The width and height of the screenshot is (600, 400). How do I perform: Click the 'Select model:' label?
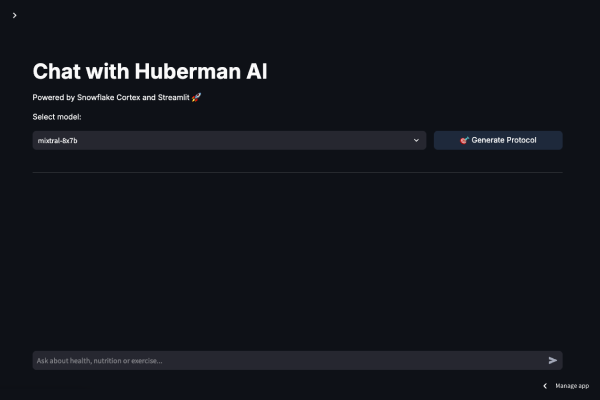(x=57, y=117)
